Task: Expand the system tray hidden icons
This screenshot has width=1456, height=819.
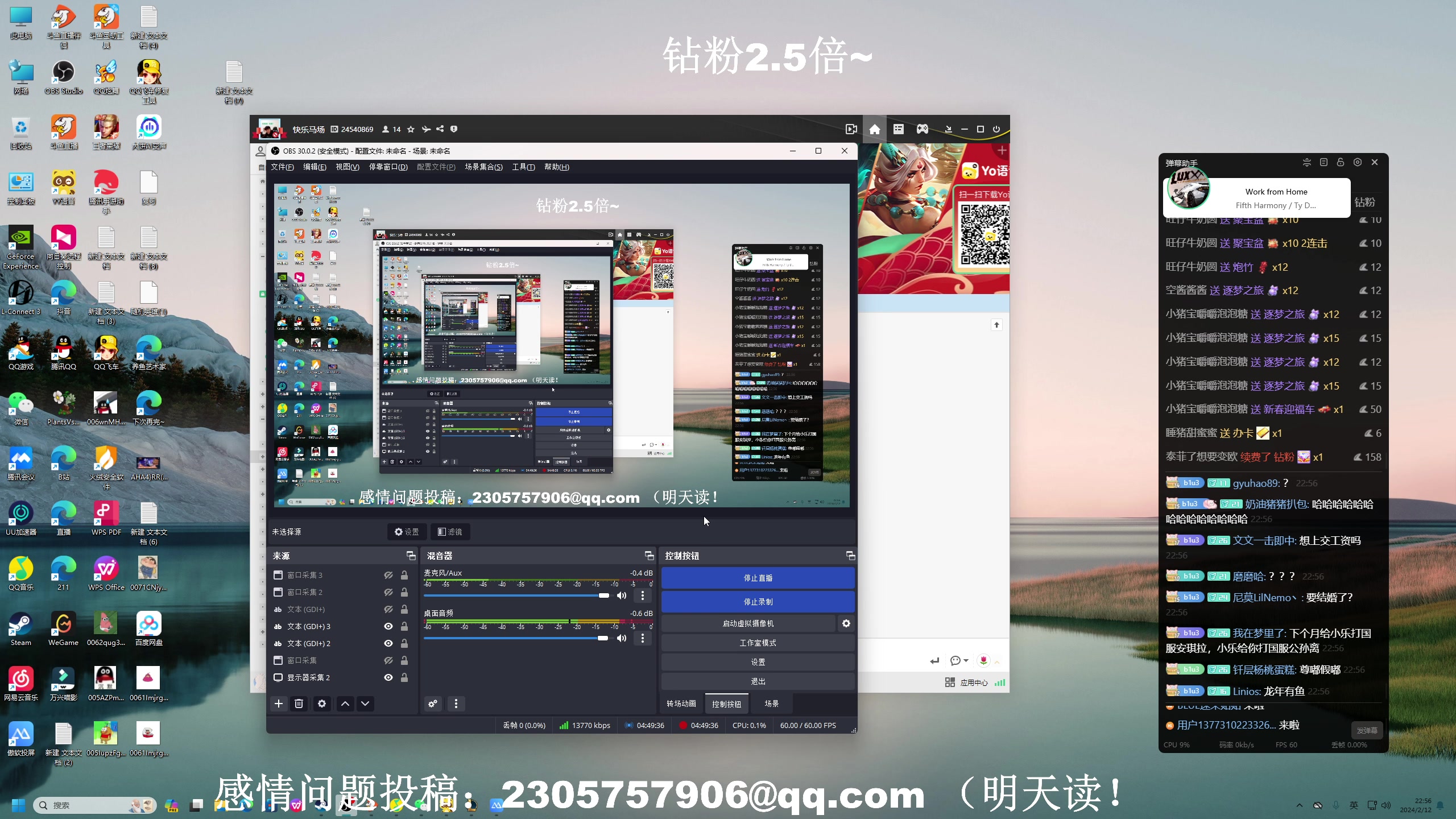Action: [1299, 805]
